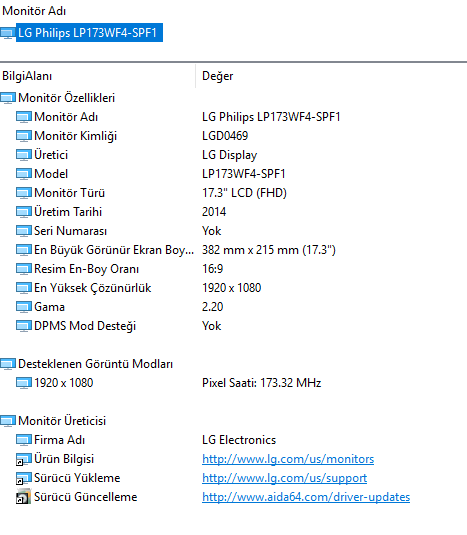Click the icon beside Üretici row
Image resolution: width=467 pixels, height=535 pixels.
(x=24, y=155)
